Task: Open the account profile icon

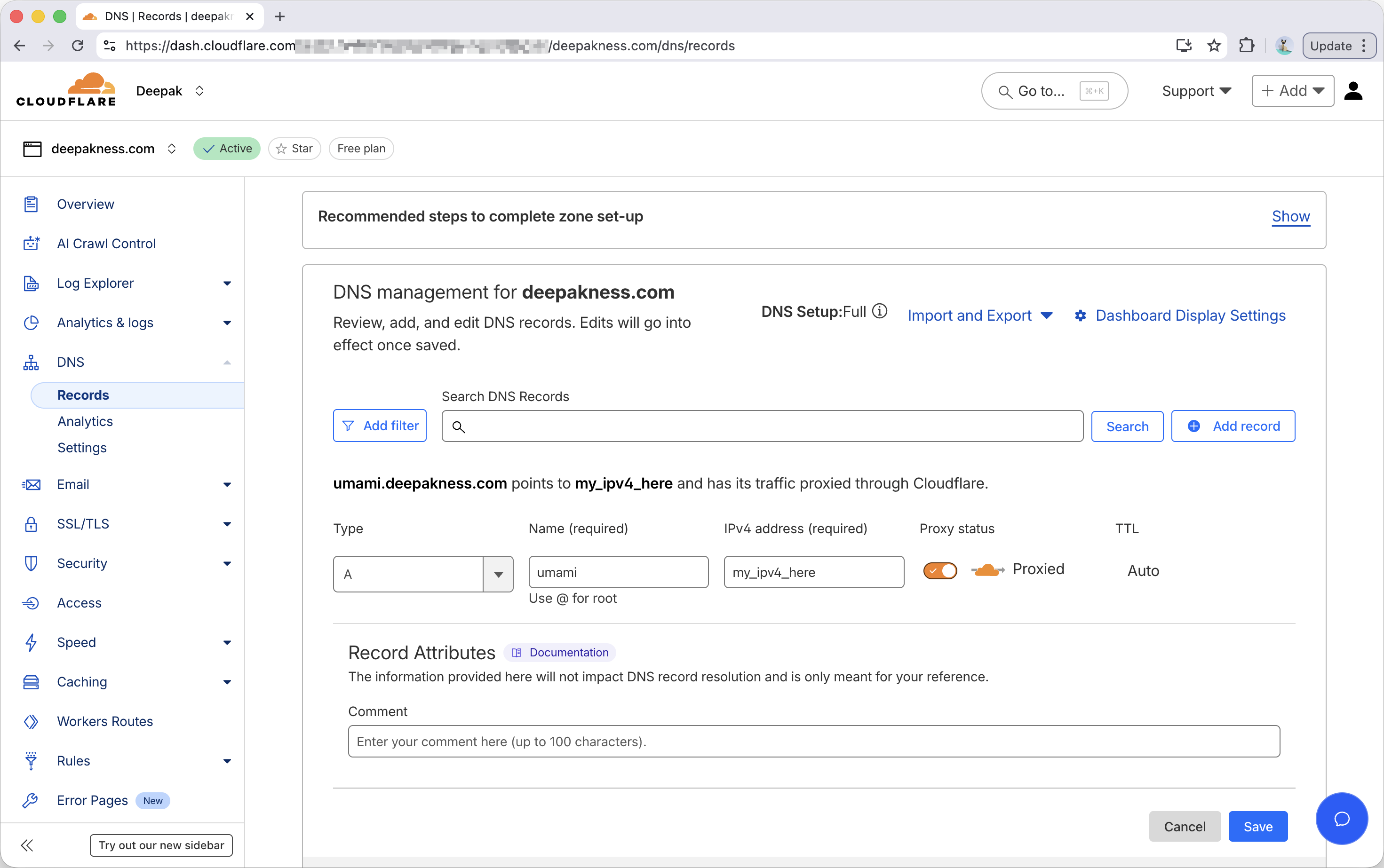Action: click(x=1352, y=90)
